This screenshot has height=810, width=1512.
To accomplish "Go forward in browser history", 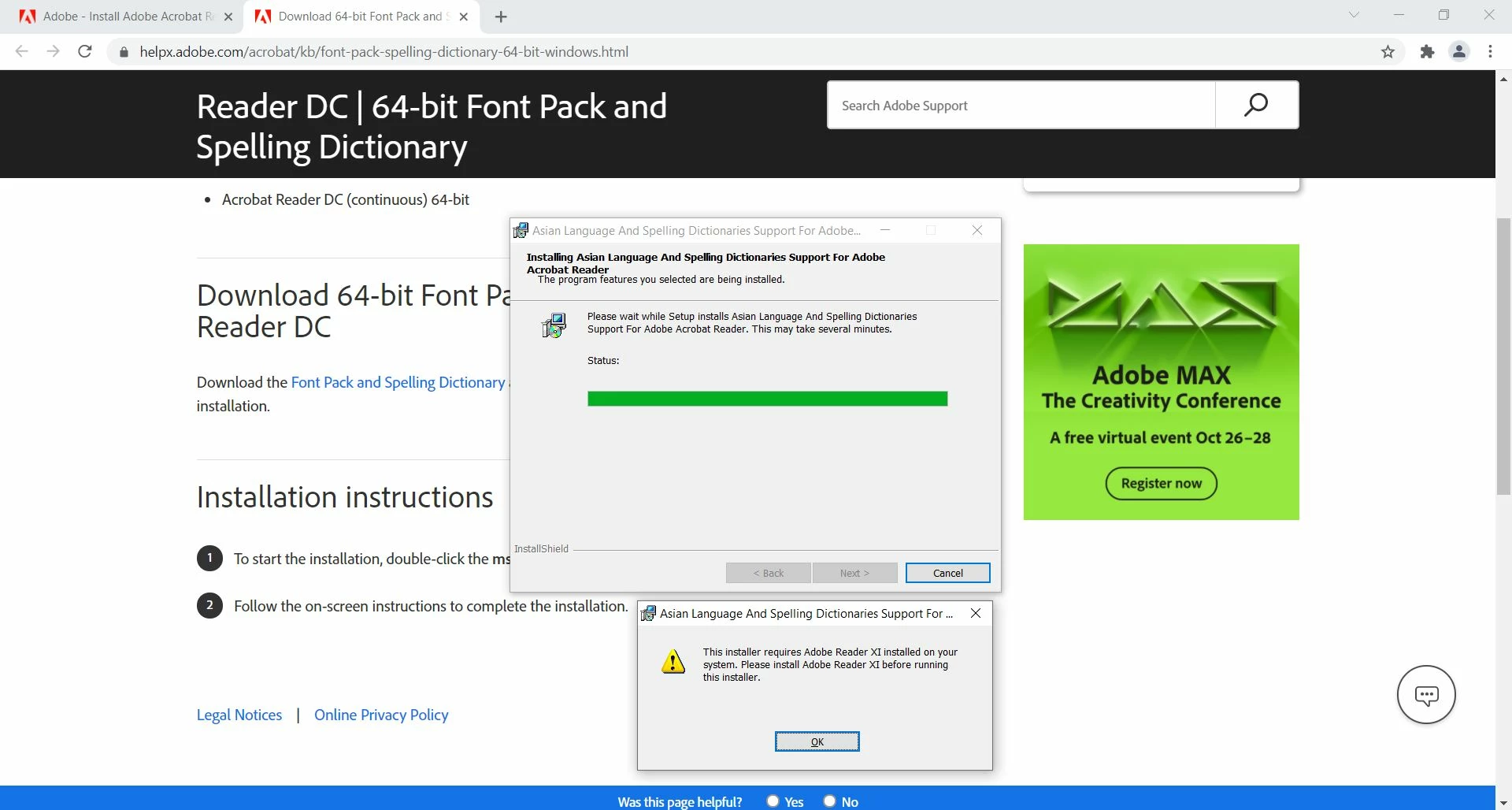I will 53,51.
